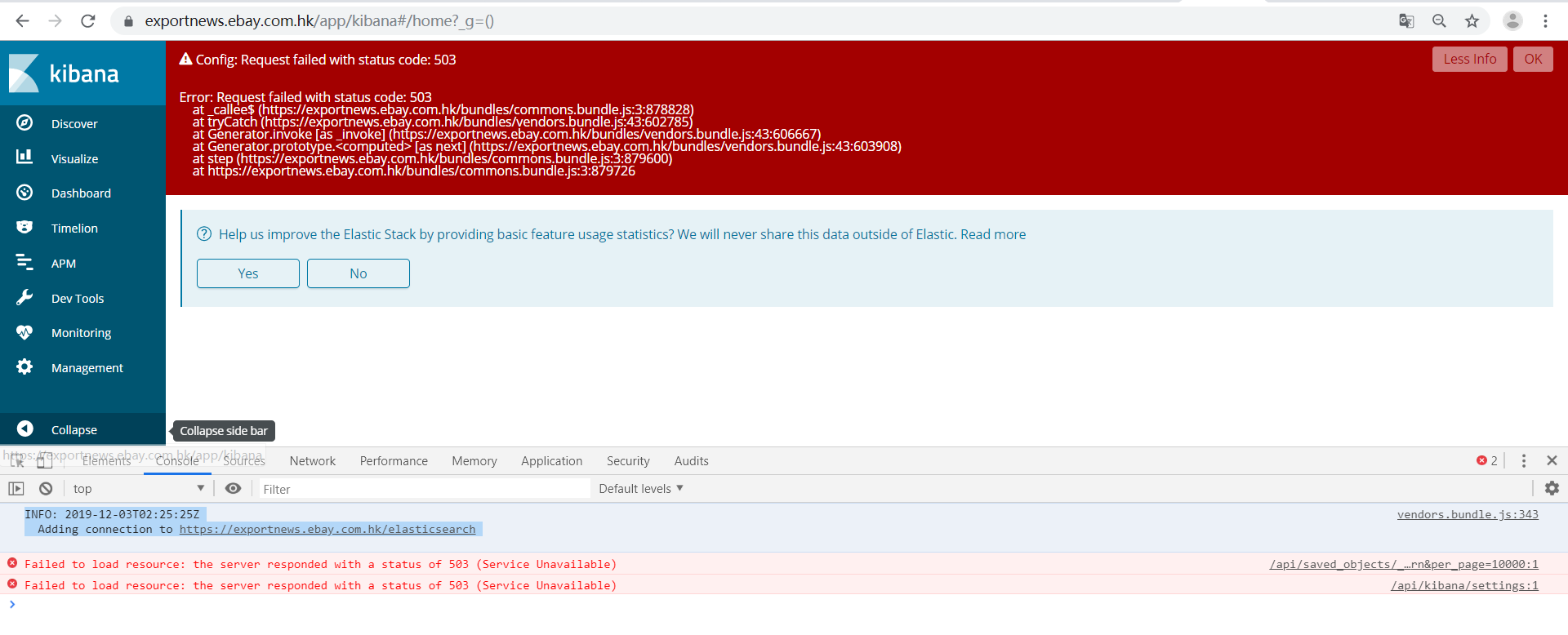Click the zoom magnifier icon in address bar
The width and height of the screenshot is (1568, 635).
click(x=1439, y=21)
